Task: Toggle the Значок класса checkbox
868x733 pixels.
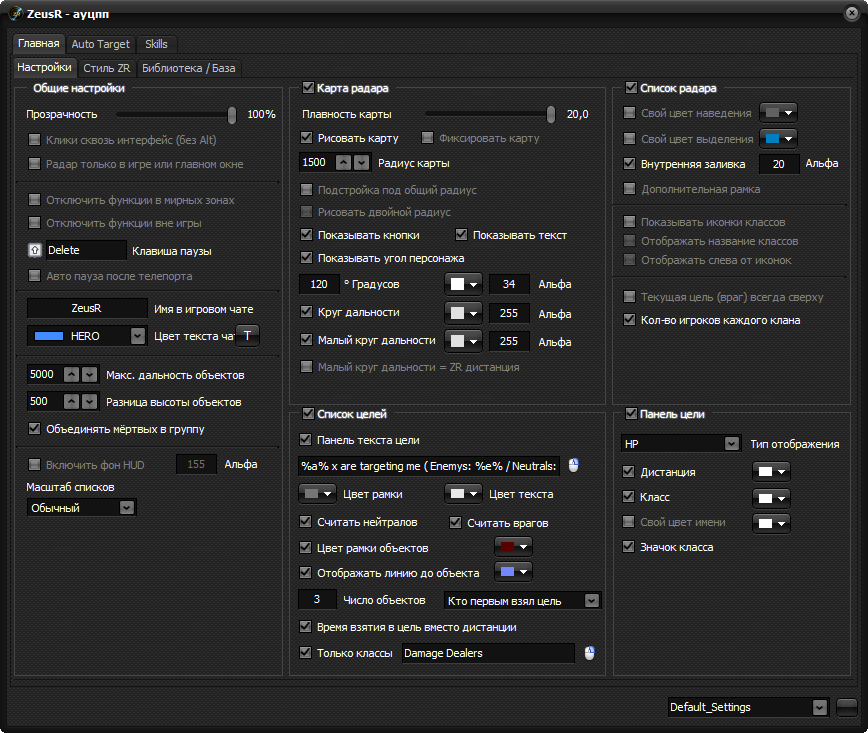Action: click(x=628, y=546)
